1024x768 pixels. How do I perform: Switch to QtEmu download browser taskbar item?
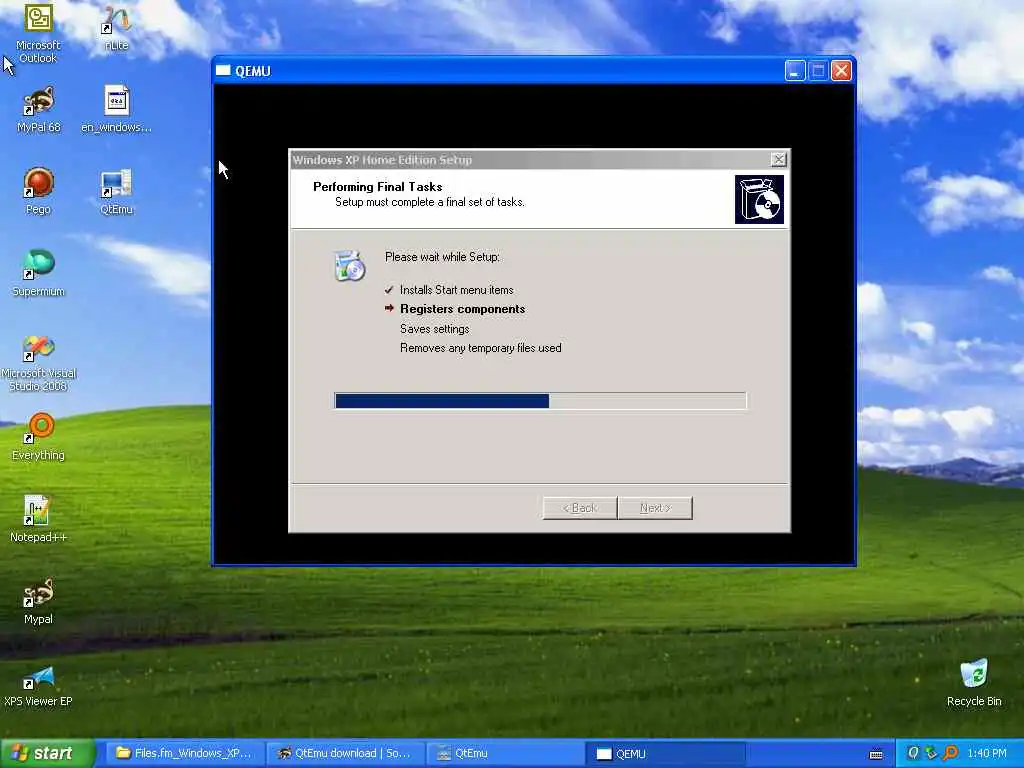[x=345, y=754]
